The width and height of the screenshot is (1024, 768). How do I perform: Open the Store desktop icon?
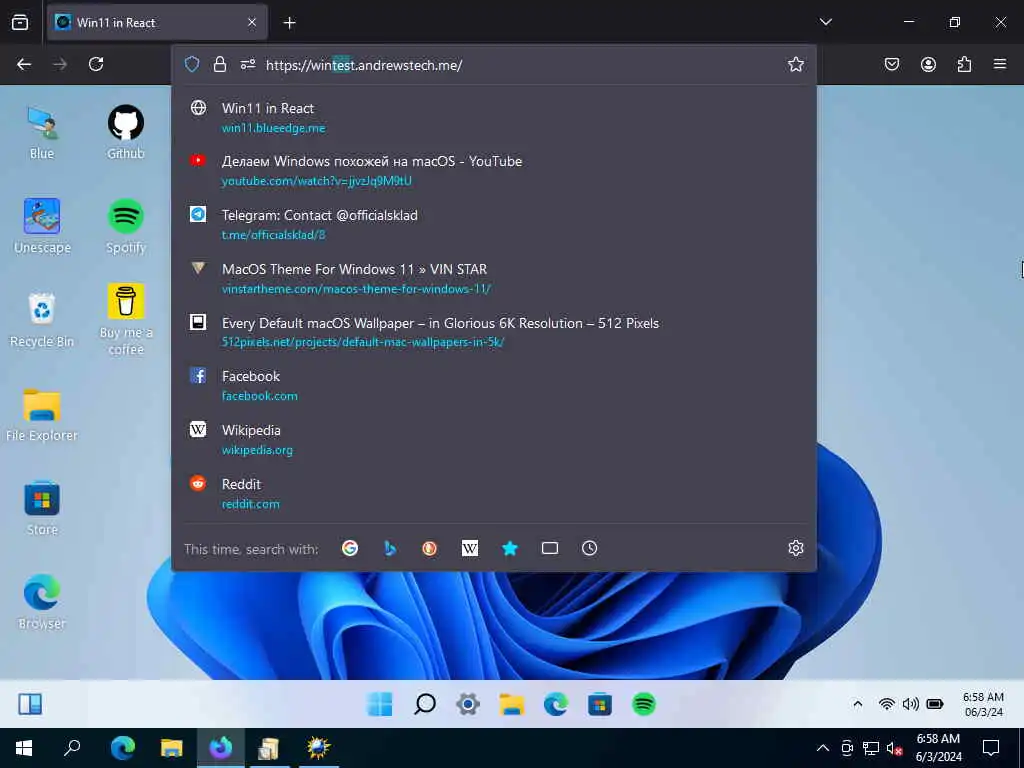tap(42, 509)
